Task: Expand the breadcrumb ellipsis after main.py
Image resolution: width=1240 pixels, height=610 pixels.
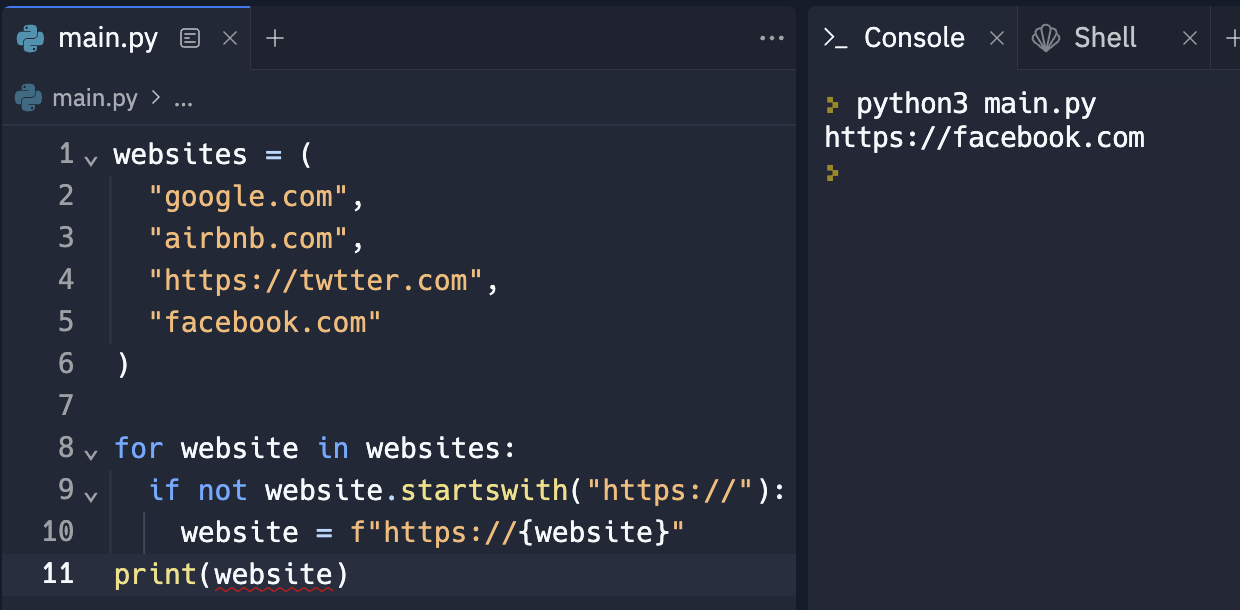Action: click(x=183, y=98)
